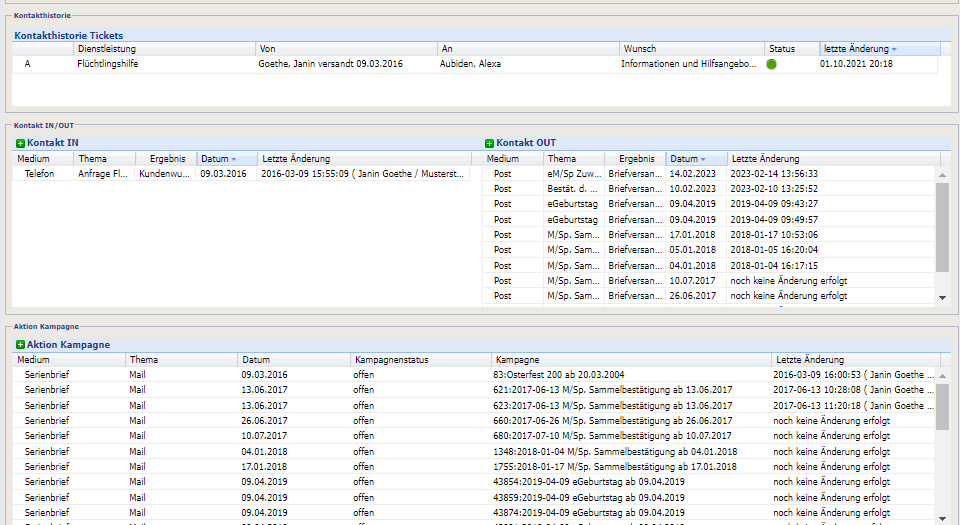960x525 pixels.
Task: Add new Aktion Kampagne entry with plus icon
Action: coord(20,345)
